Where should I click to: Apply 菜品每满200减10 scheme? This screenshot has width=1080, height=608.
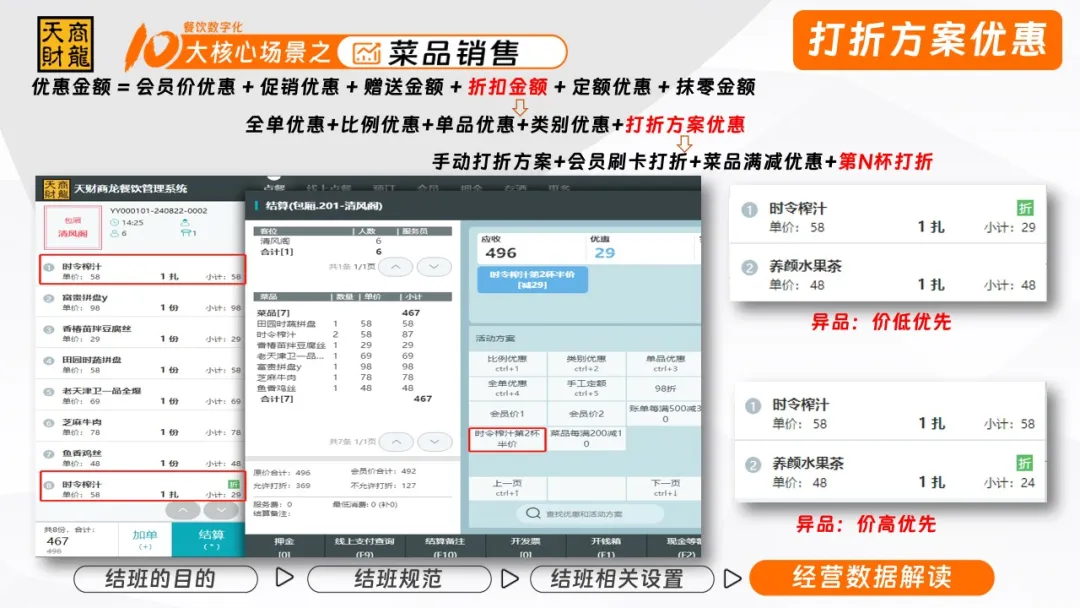(x=586, y=439)
